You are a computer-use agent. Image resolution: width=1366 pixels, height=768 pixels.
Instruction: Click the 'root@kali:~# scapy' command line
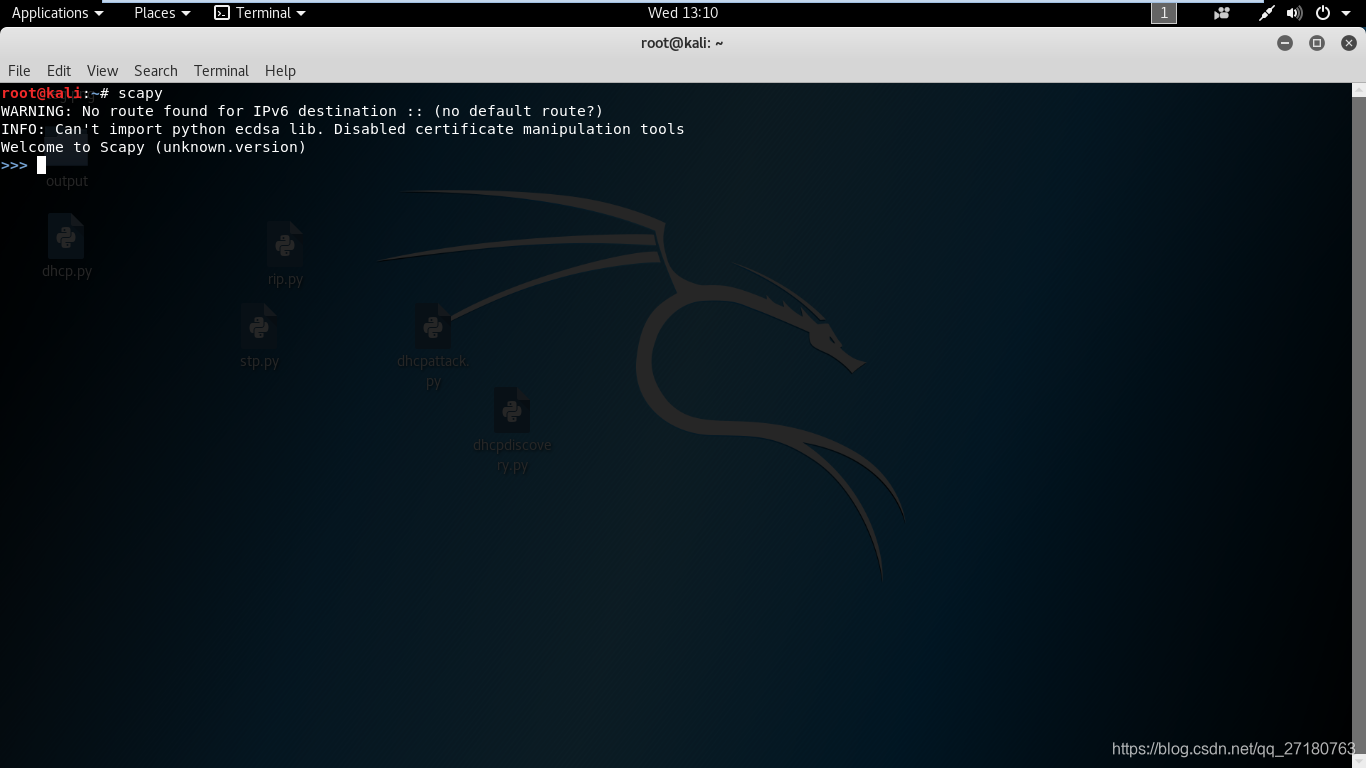(82, 93)
